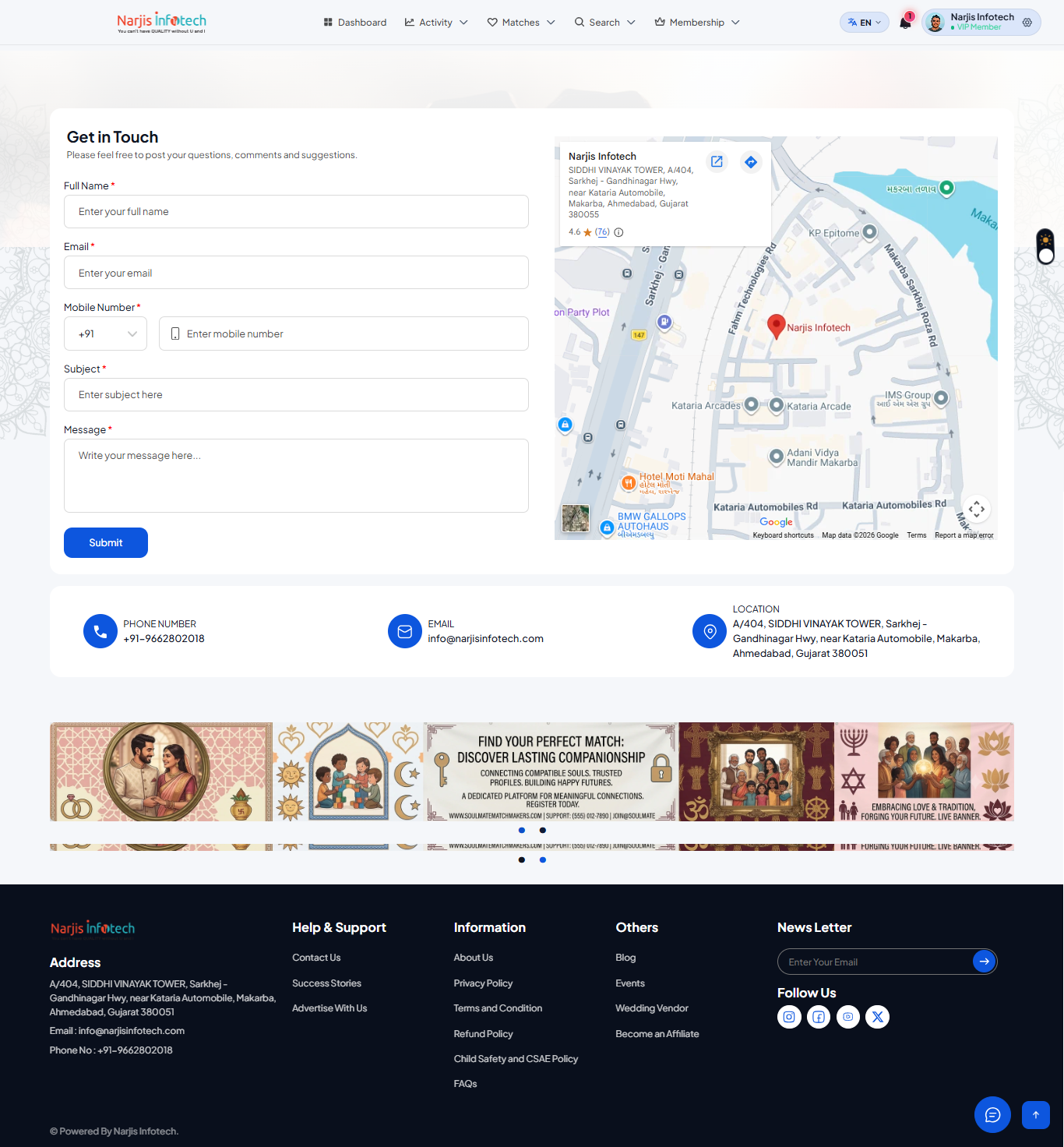Open X (Twitter) from Follow Us
The height and width of the screenshot is (1147, 1064).
pyautogui.click(x=878, y=1017)
